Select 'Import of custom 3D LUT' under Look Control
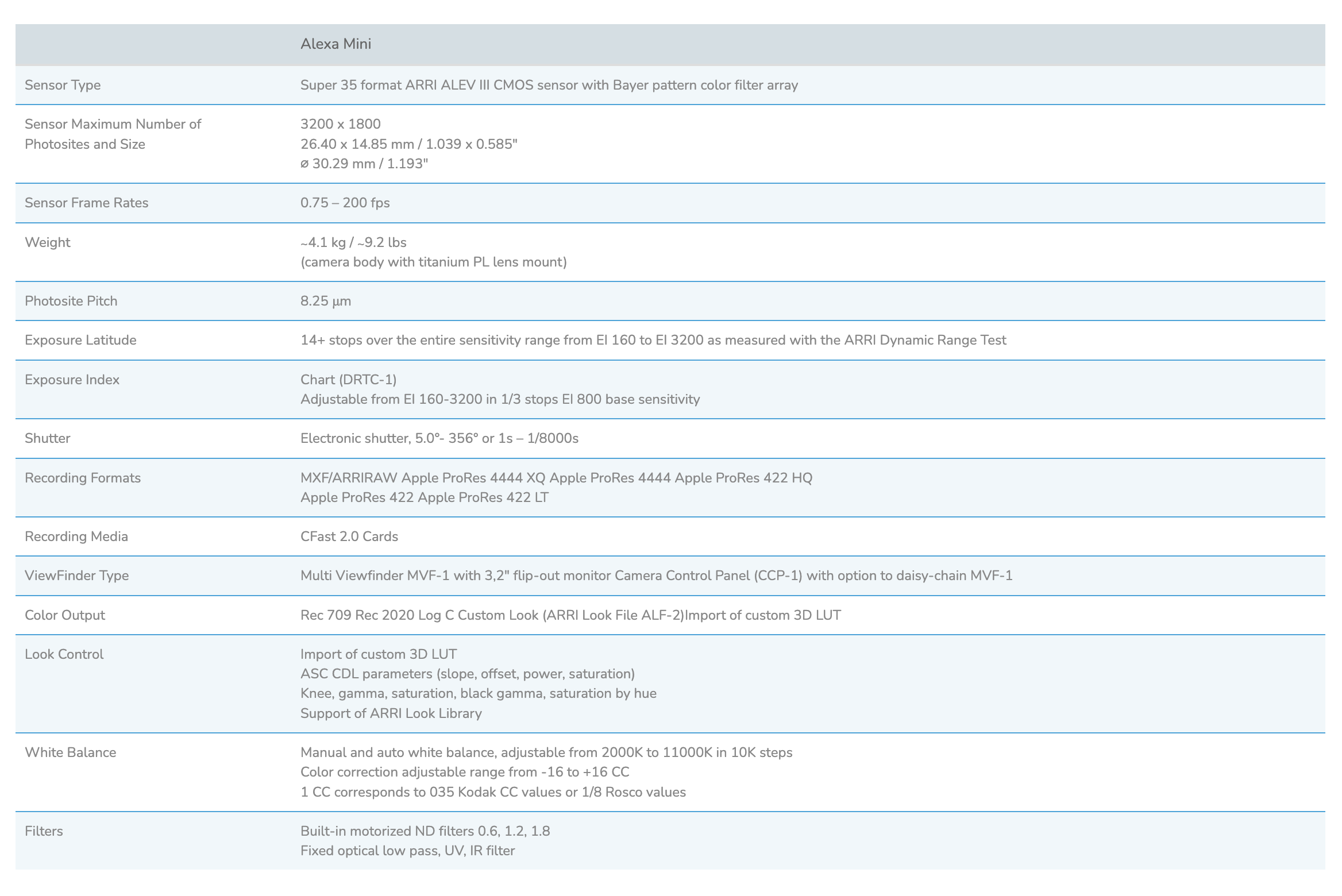 379,654
